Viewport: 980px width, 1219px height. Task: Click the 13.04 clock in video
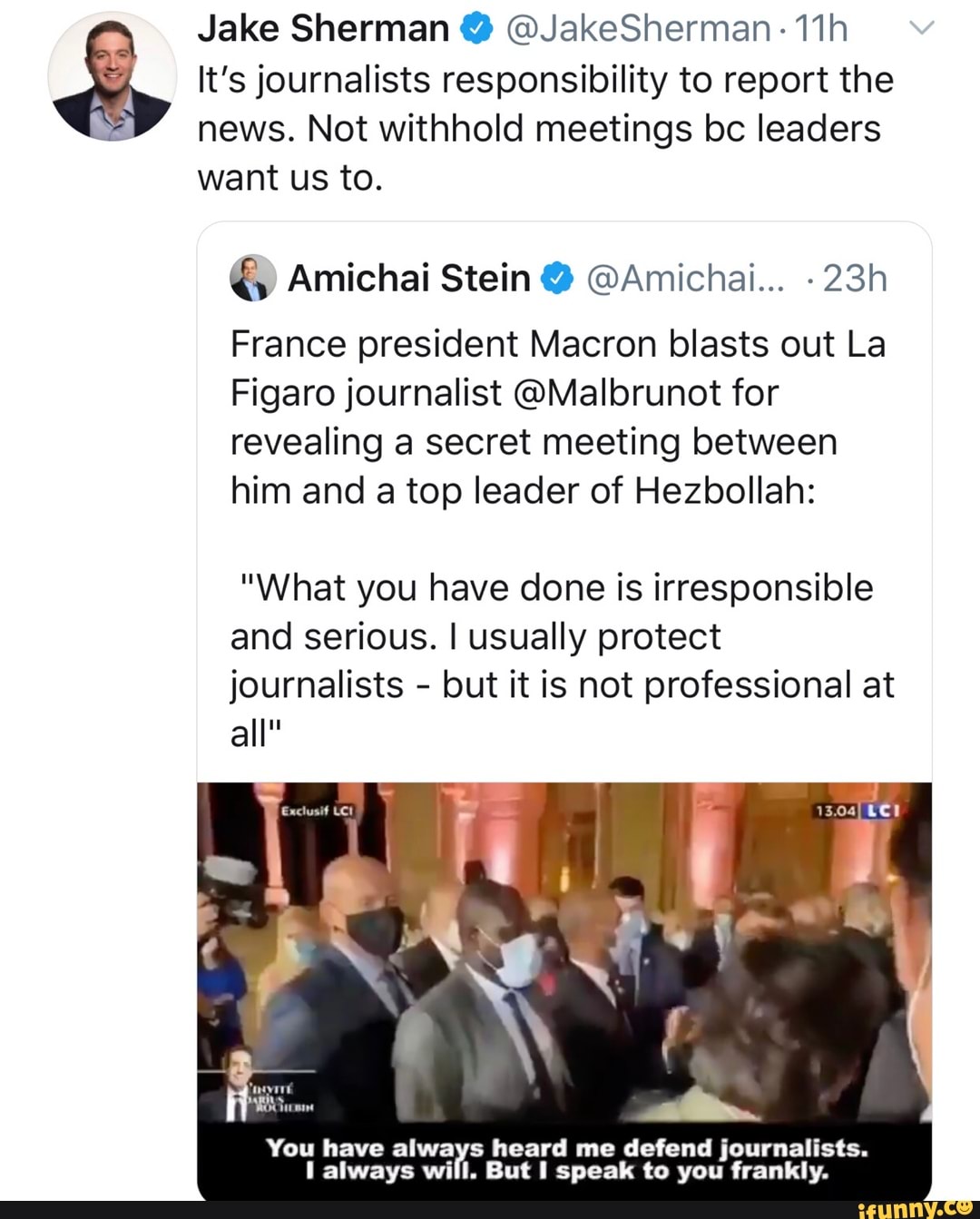[x=835, y=811]
